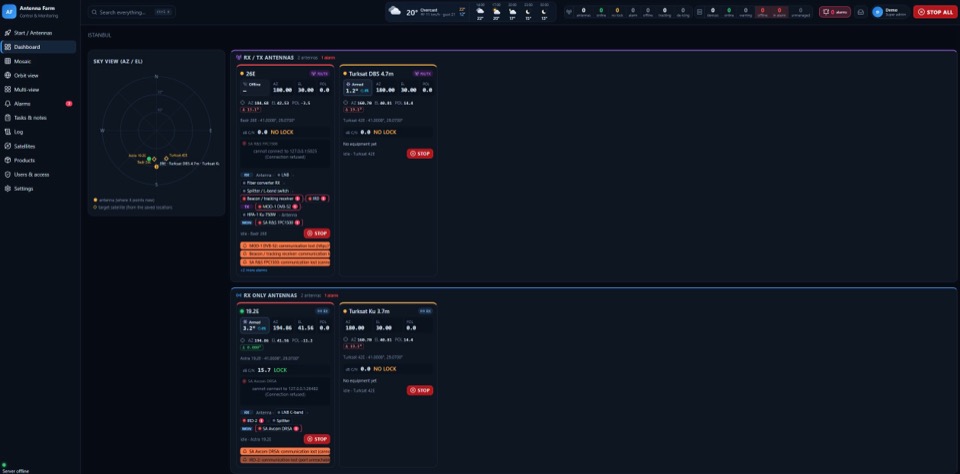The height and width of the screenshot is (474, 960).
Task: Select the Beacon / tracking receiver device chip
Action: (x=271, y=198)
